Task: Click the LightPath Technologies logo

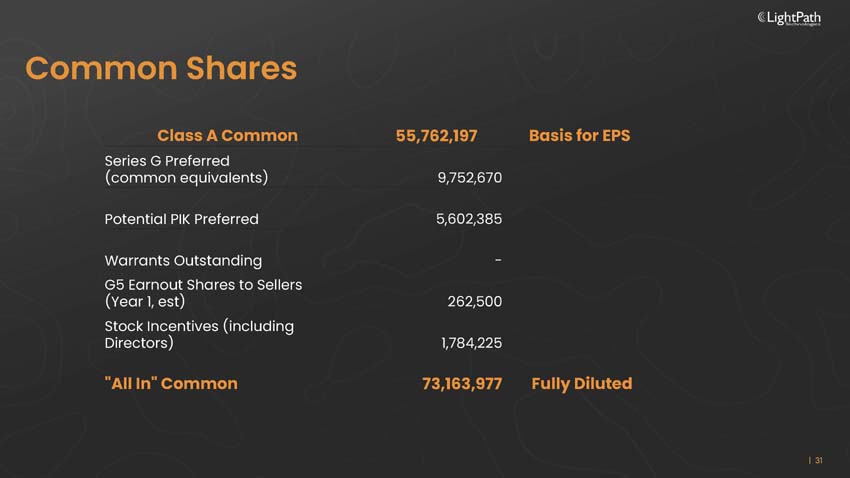Action: pos(789,17)
